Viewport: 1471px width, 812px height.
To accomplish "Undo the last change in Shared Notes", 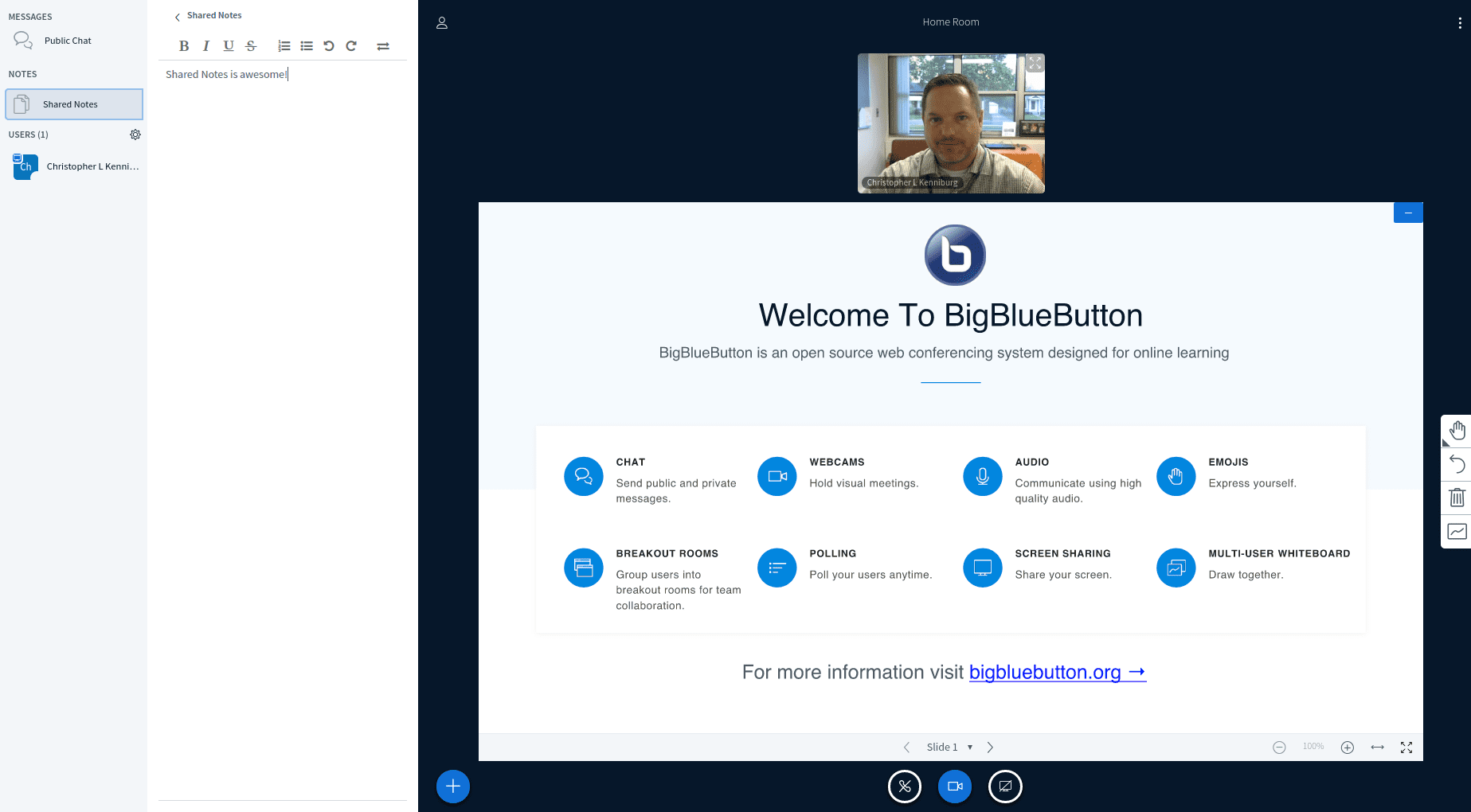I will point(328,45).
